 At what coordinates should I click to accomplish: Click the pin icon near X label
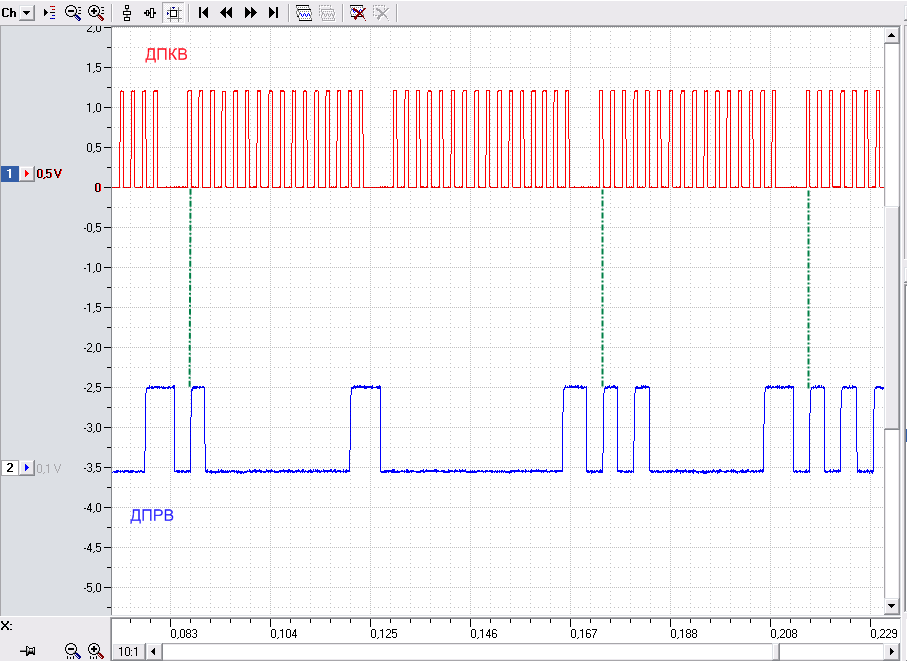coord(28,651)
